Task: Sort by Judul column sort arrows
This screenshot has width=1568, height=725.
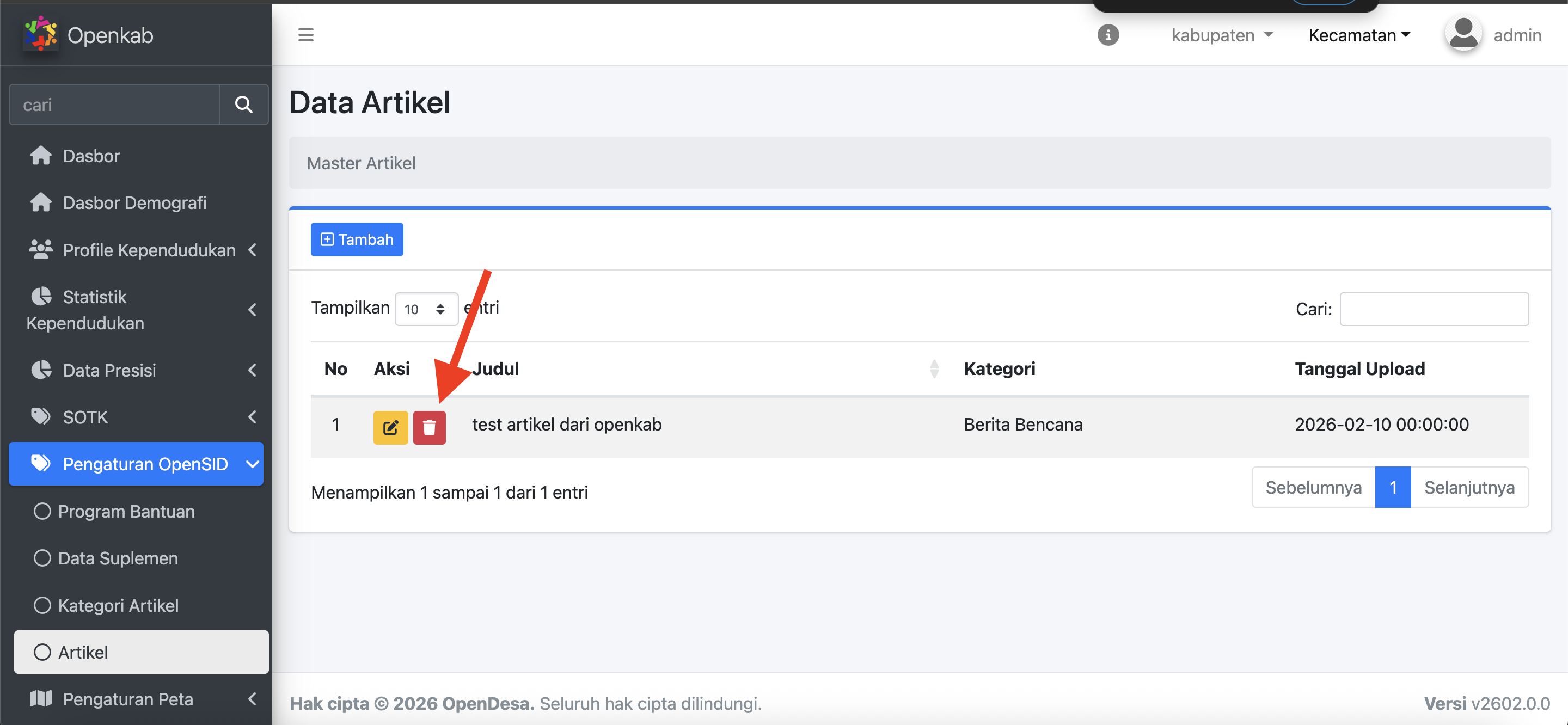Action: (934, 369)
